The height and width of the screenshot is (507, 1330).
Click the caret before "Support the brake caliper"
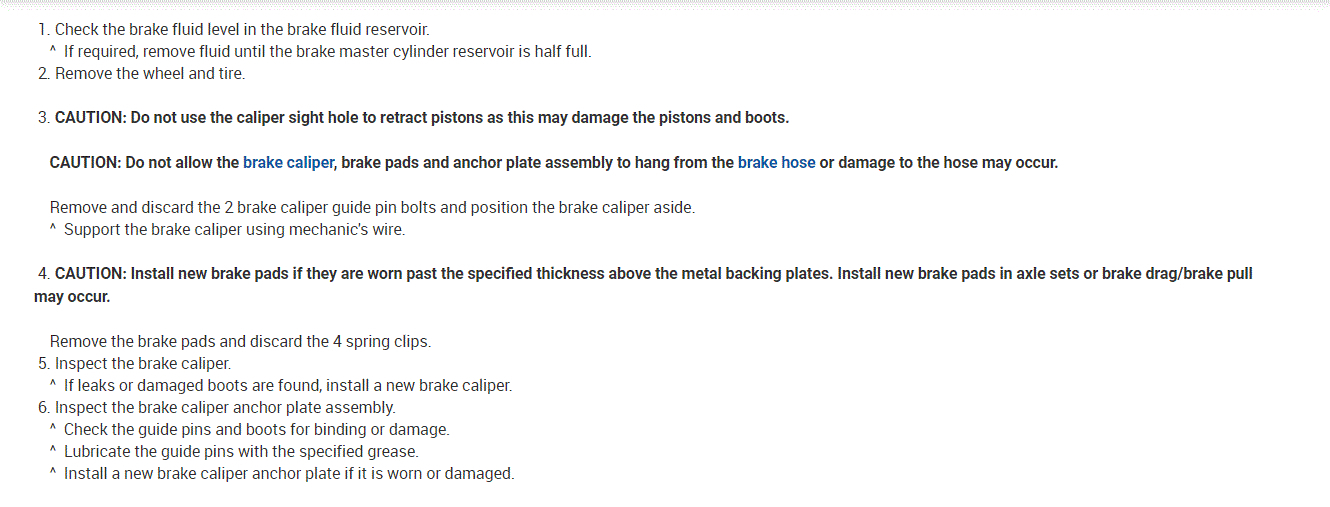tap(52, 229)
